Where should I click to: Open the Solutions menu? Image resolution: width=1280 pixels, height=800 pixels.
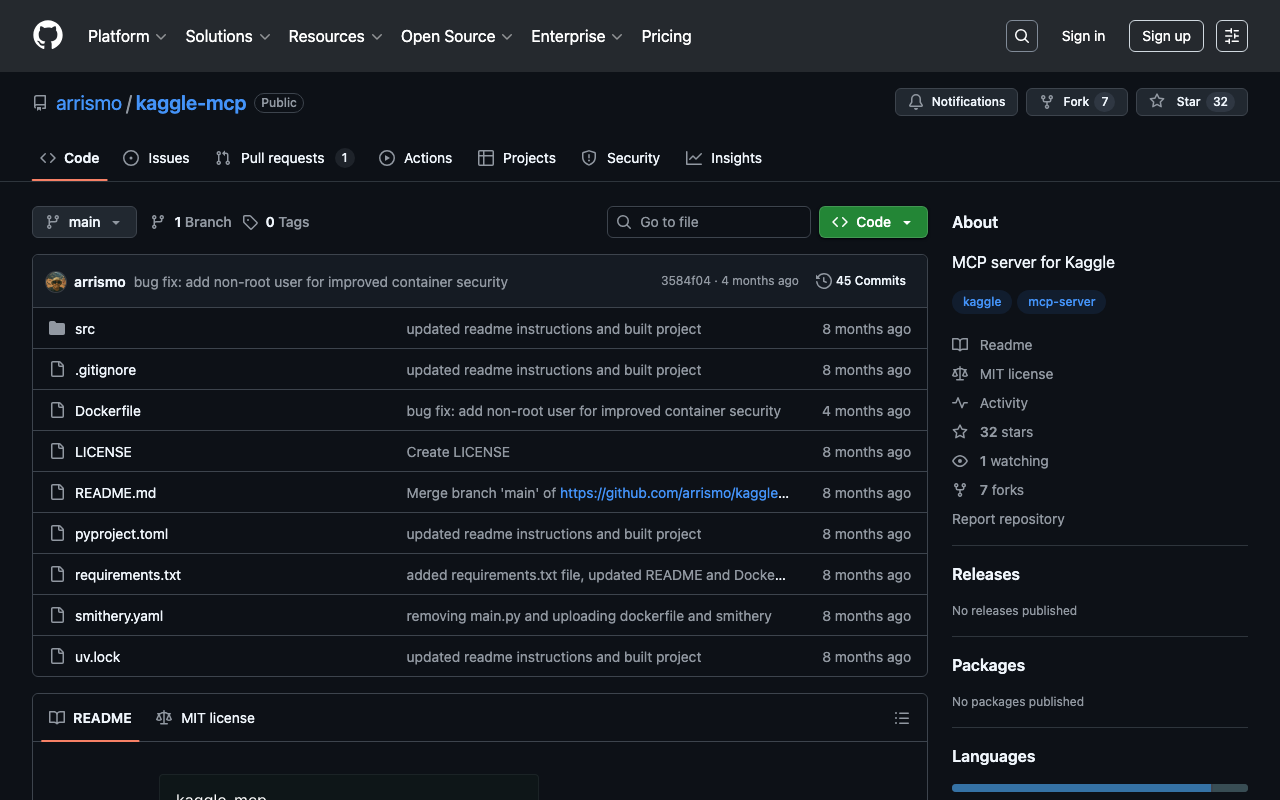pos(227,36)
